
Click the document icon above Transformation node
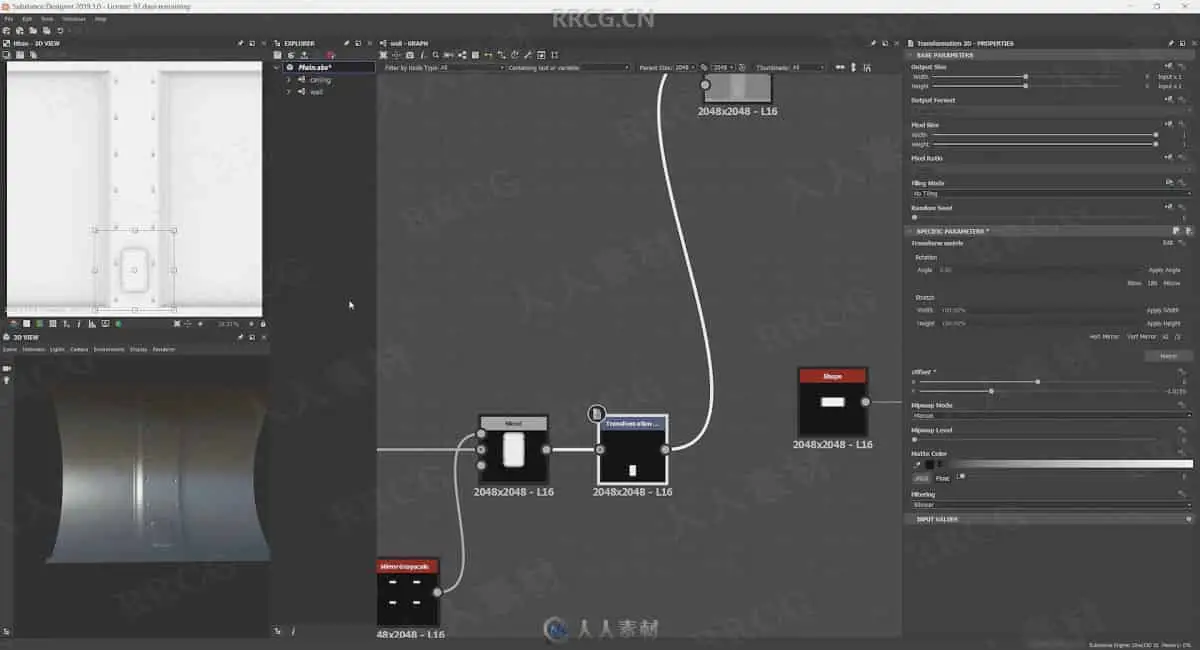point(597,413)
